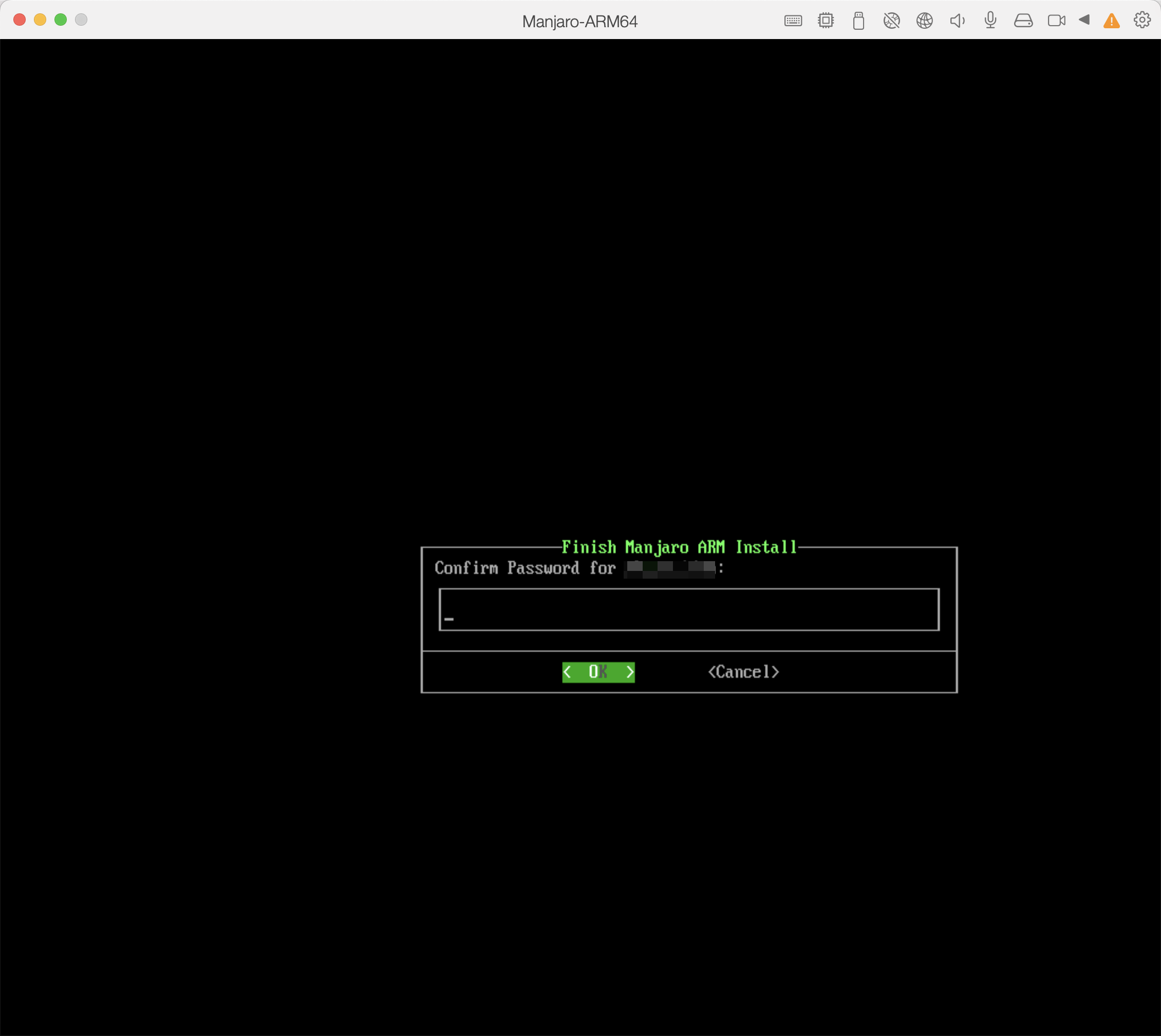Click the speaker sound icon
Screen dimensions: 1161x1036
click(958, 21)
